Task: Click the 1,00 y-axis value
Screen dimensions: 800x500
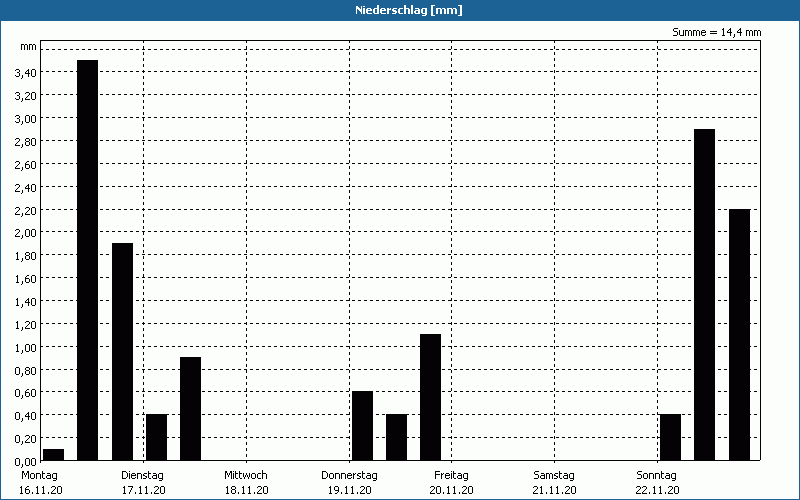Action: coord(26,347)
